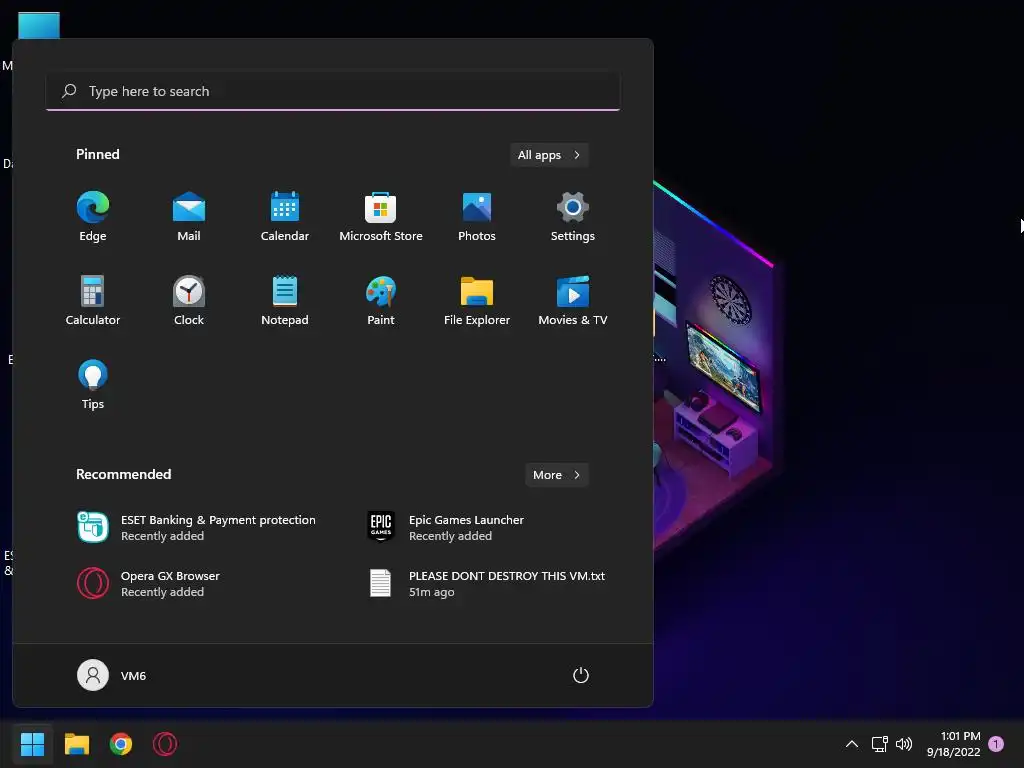This screenshot has width=1024, height=768.
Task: Open the Edge pinned app
Action: [93, 217]
